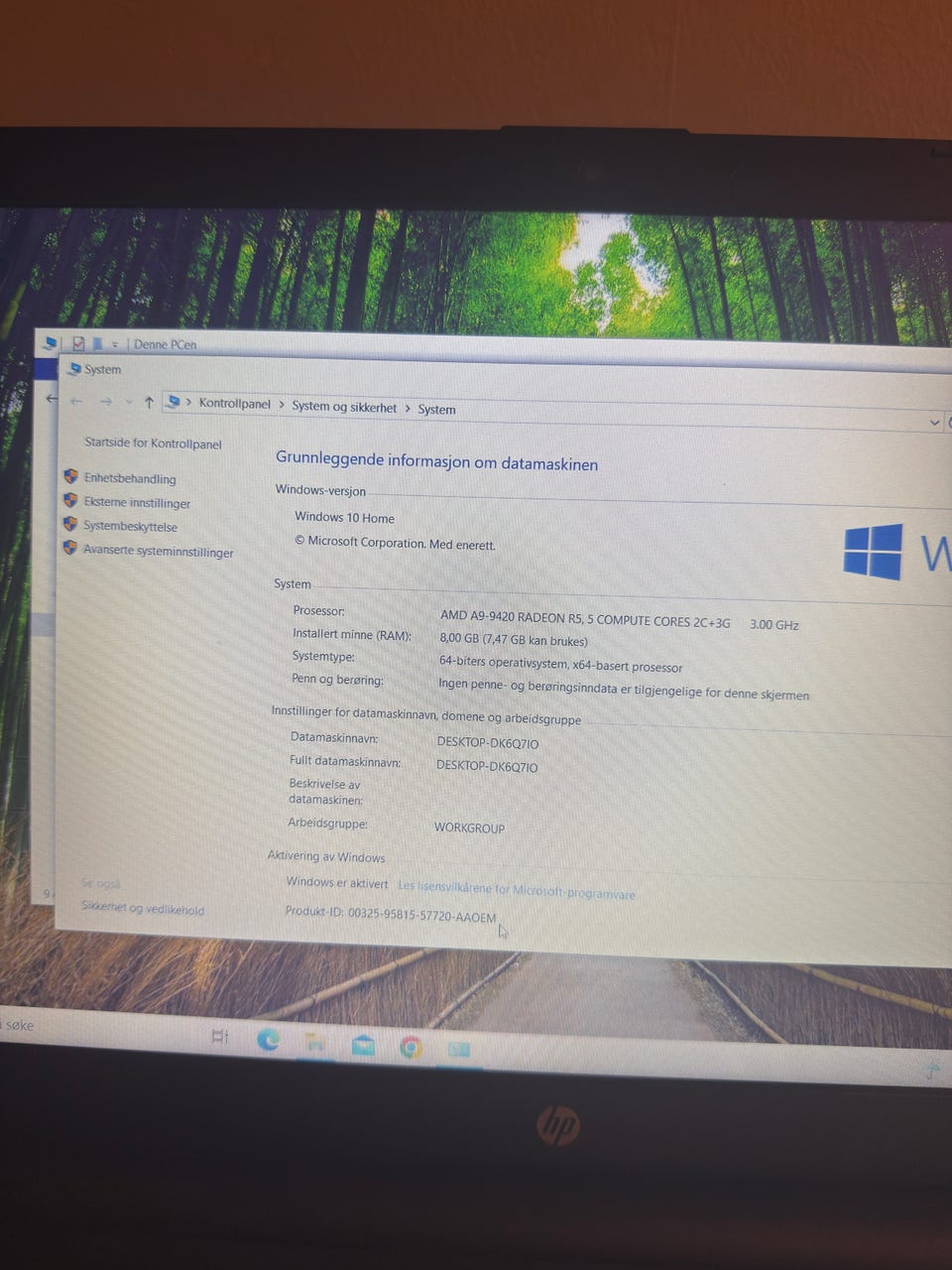Go up one level with Up arrow
This screenshot has width=952, height=1270.
149,402
